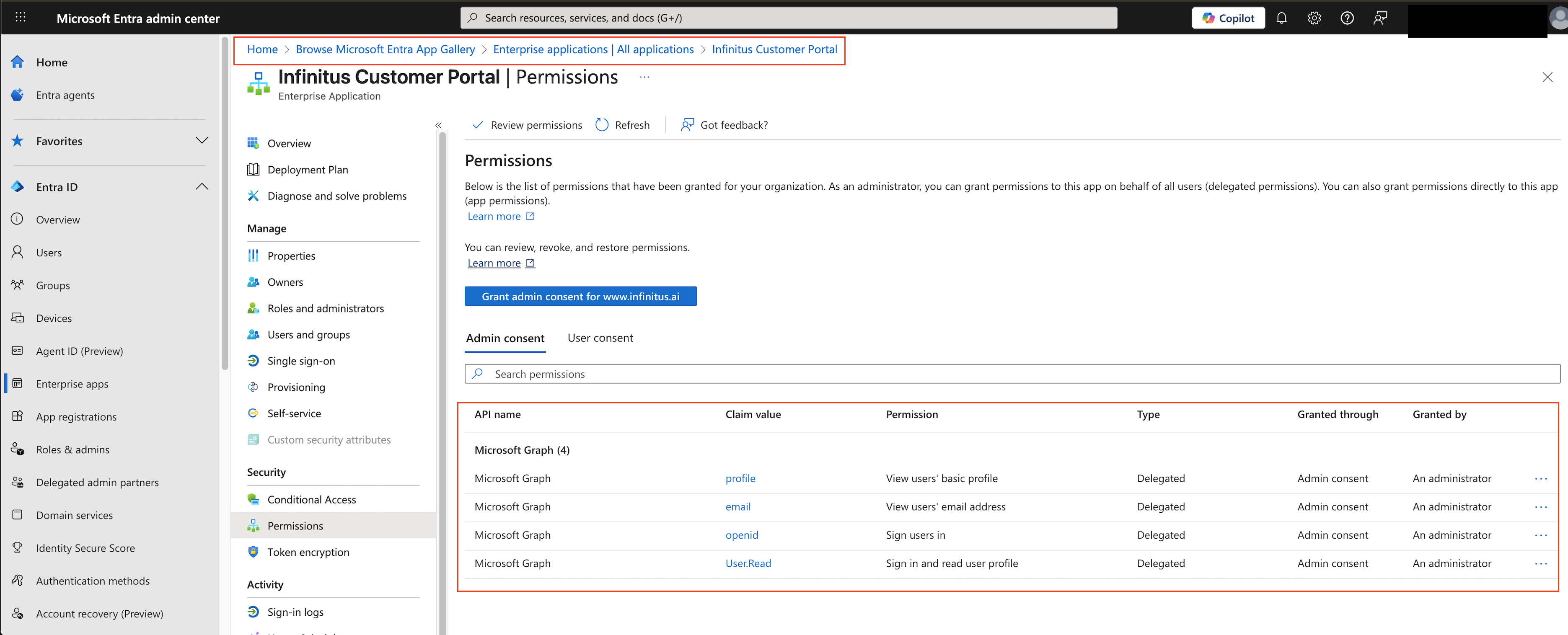
Task: Collapse the Entra ID section chevron
Action: pos(202,187)
